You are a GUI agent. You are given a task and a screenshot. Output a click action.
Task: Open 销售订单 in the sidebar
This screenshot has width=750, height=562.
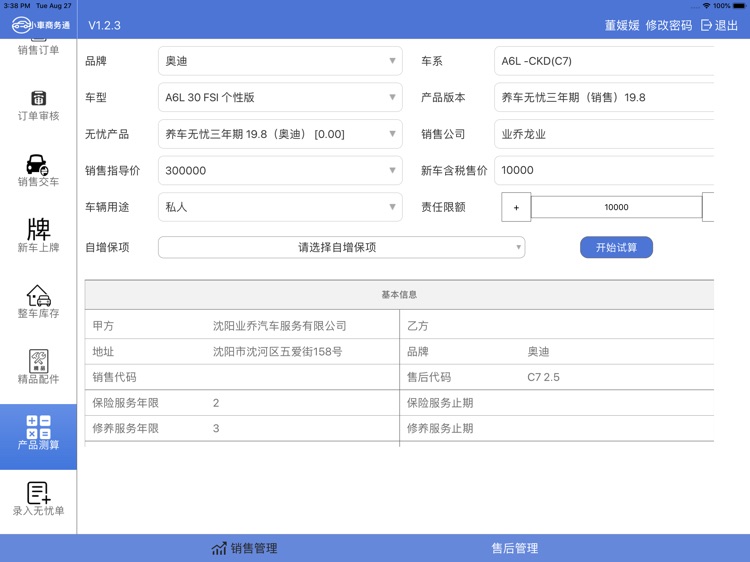pyautogui.click(x=38, y=49)
